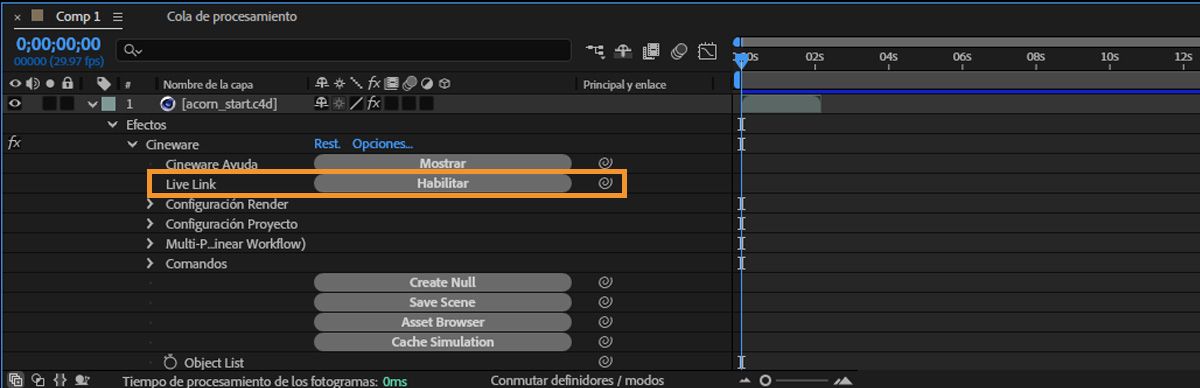The image size is (1200, 388).
Task: Open the composition mini-flowchart icon
Action: [596, 50]
